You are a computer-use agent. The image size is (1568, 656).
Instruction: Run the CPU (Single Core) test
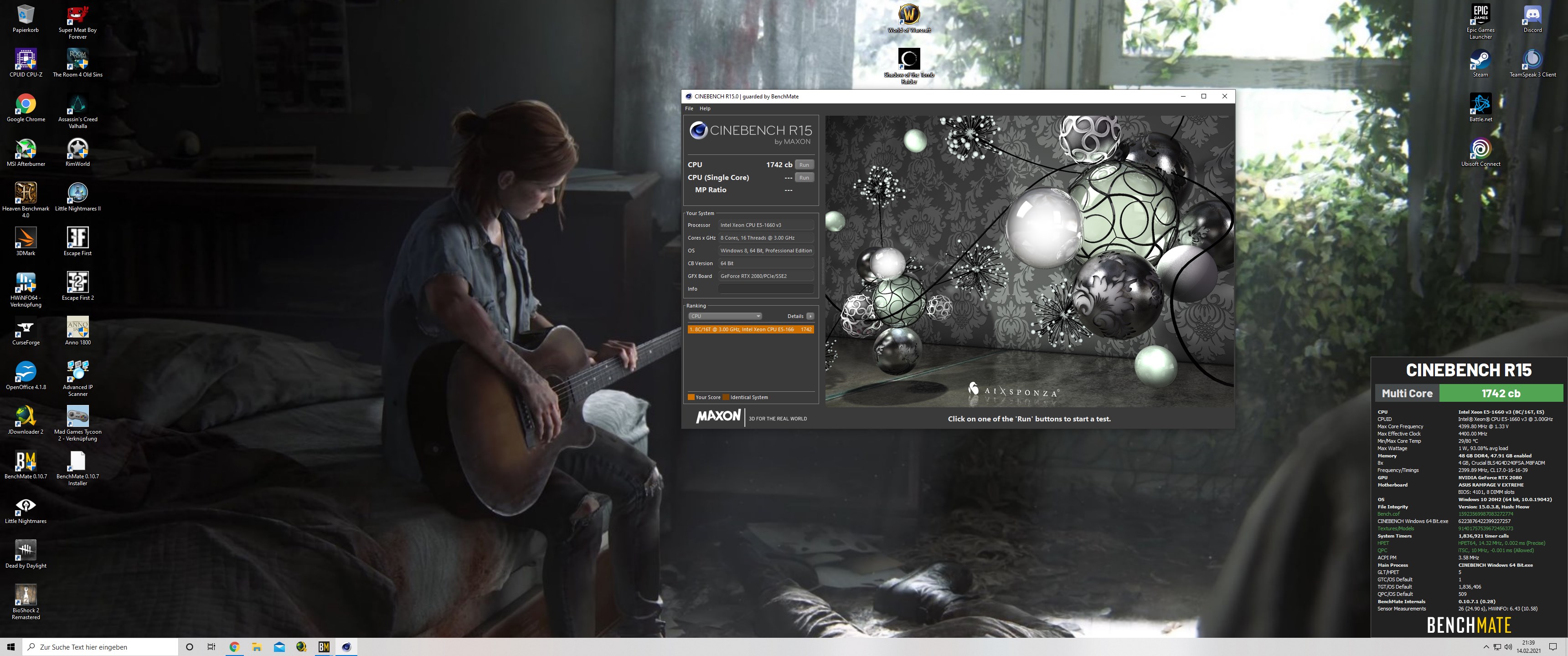[804, 178]
